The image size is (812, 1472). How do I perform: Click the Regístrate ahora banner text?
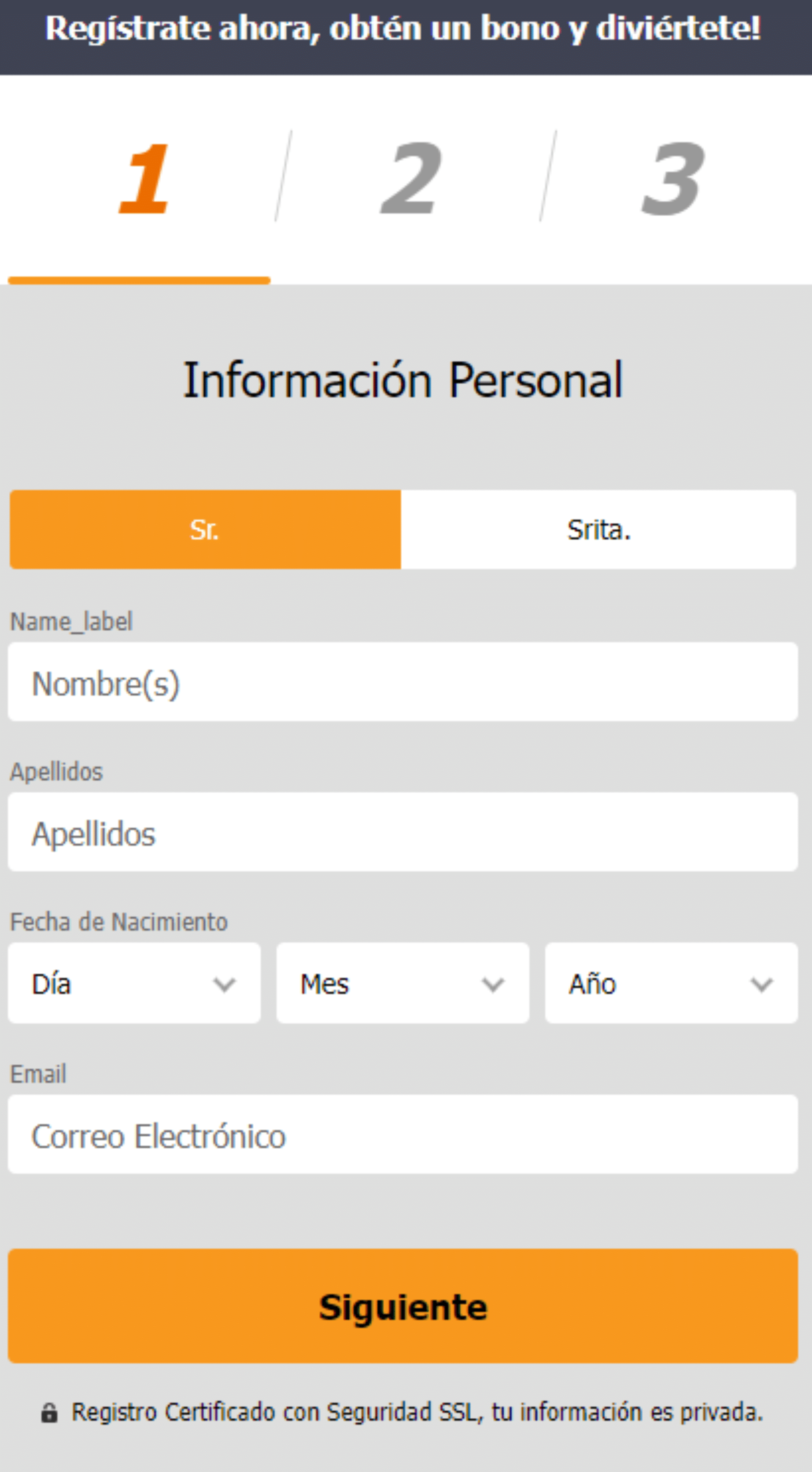402,29
